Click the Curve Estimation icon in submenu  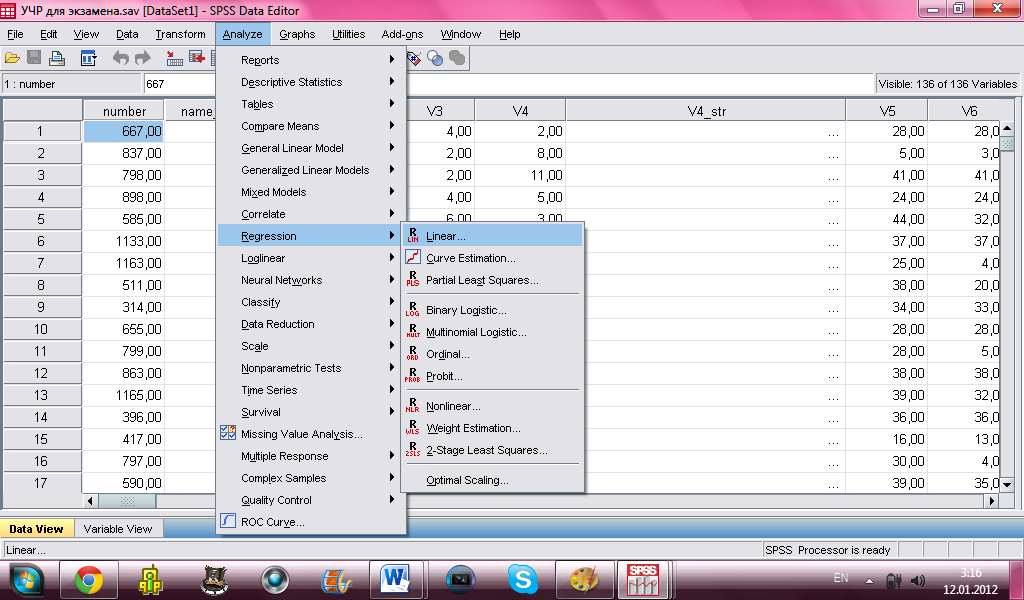click(413, 258)
